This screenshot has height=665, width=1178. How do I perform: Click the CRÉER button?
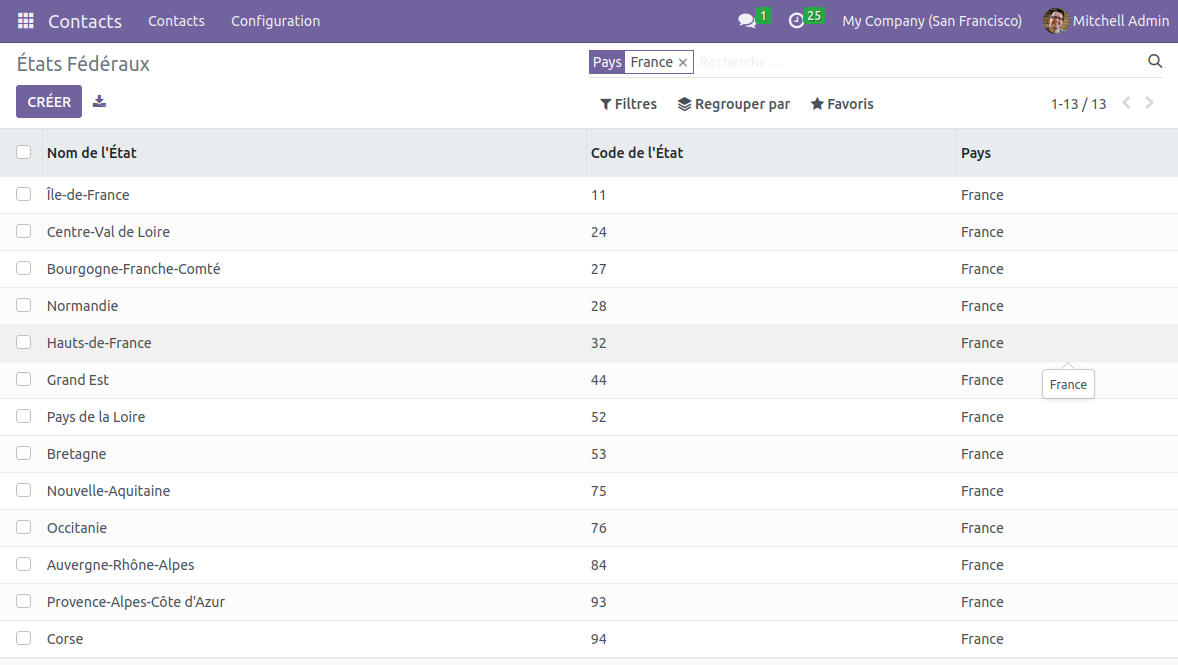49,102
